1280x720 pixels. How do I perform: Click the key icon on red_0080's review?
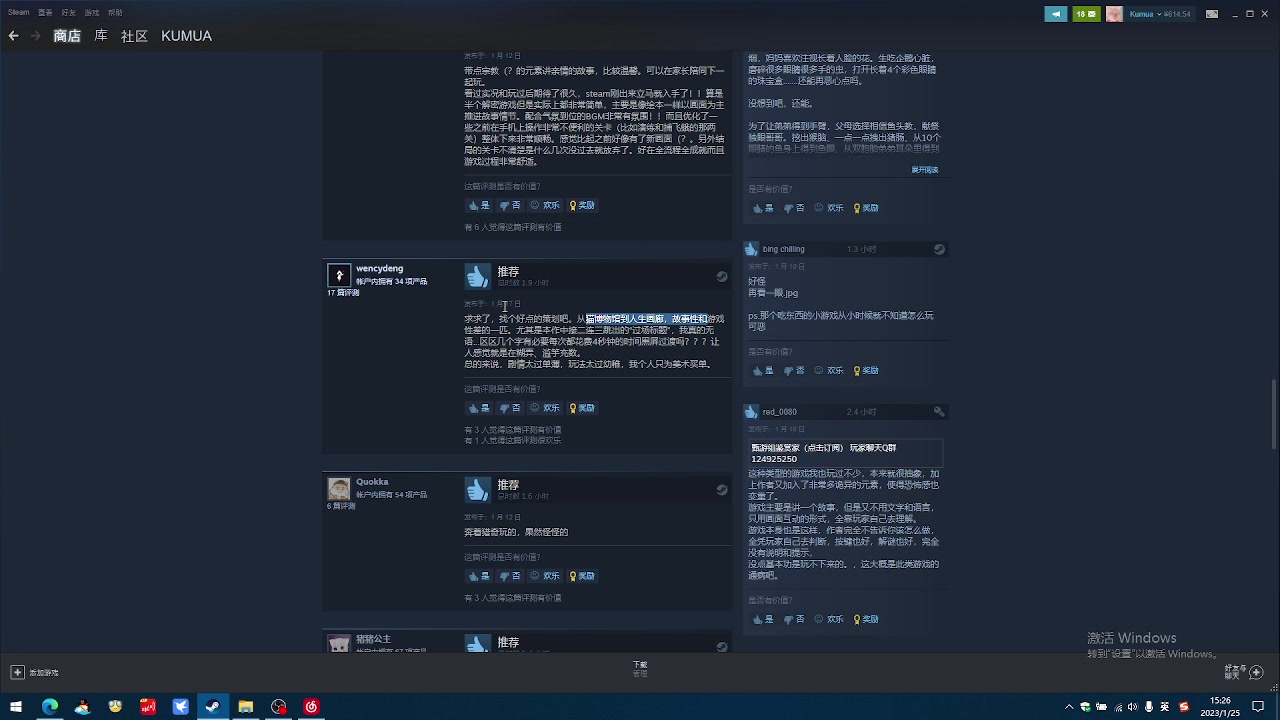click(x=939, y=411)
